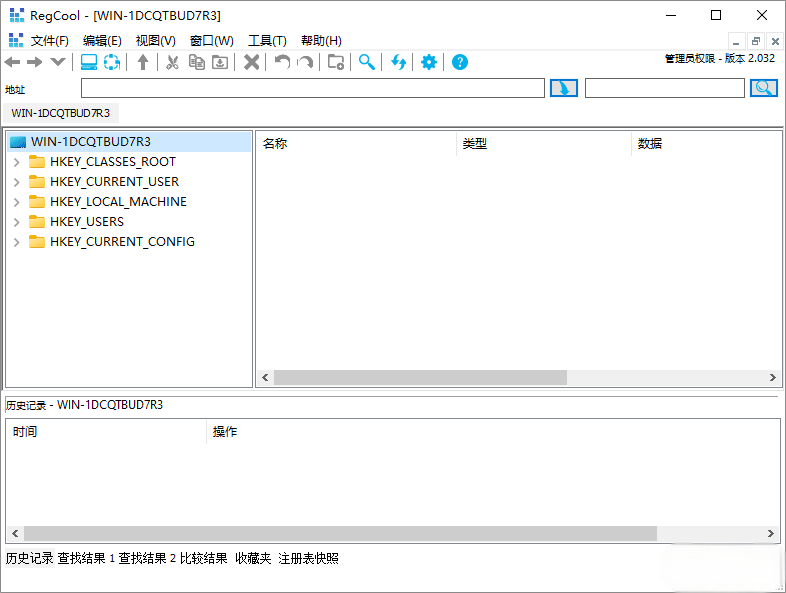This screenshot has height=593, width=786.
Task: Switch to the 查找结果 1 tab
Action: pyautogui.click(x=86, y=558)
